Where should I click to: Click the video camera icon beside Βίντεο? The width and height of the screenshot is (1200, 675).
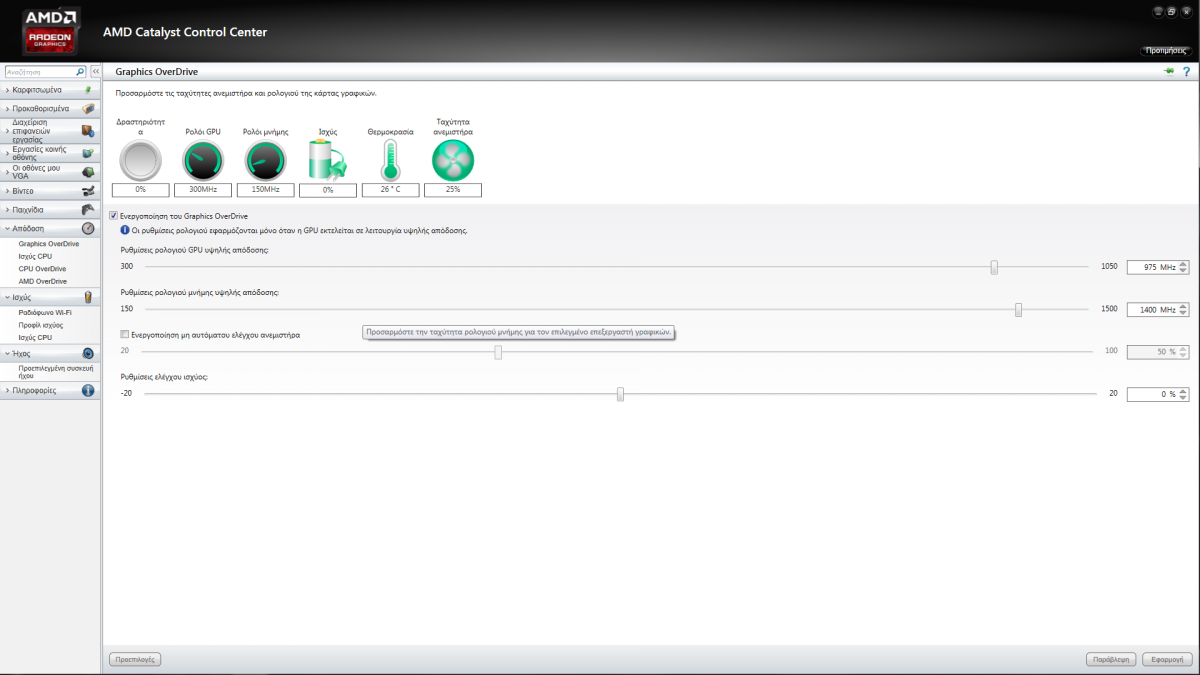point(88,191)
